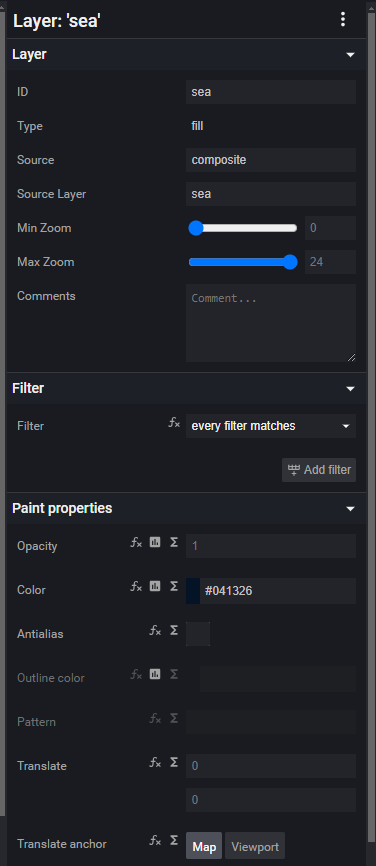This screenshot has height=866, width=376.
Task: Click the Antialias sigma data function icon
Action: (x=174, y=630)
